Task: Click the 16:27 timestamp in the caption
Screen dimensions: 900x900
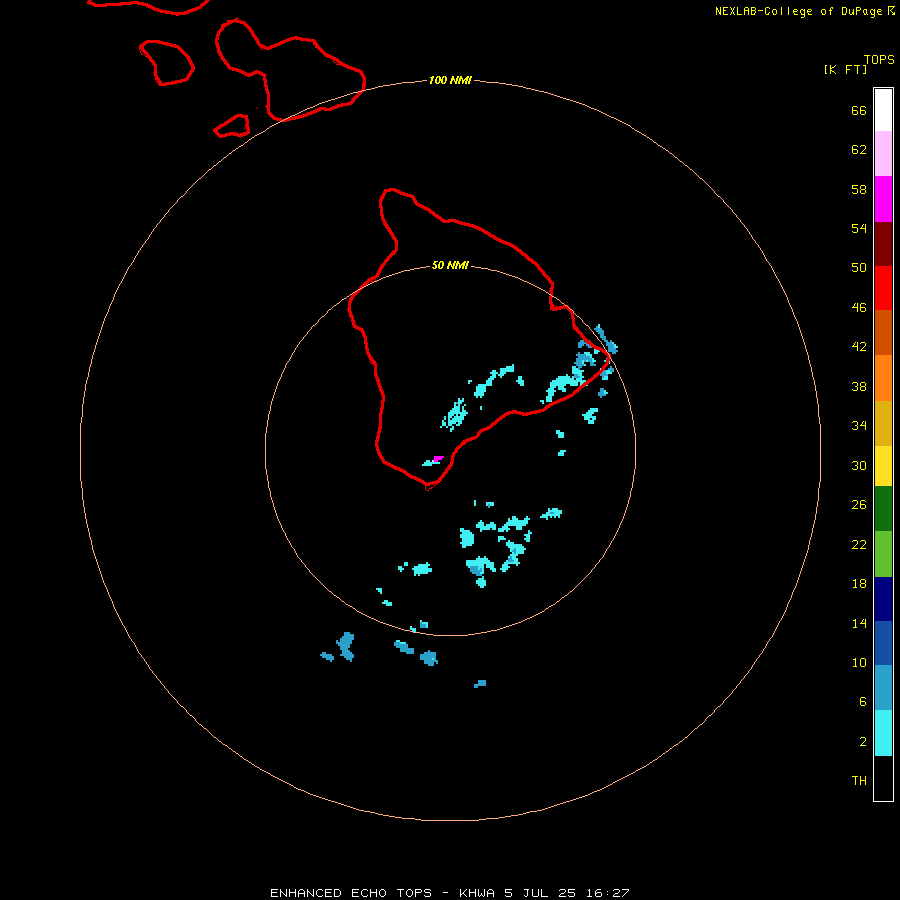Action: tap(608, 893)
